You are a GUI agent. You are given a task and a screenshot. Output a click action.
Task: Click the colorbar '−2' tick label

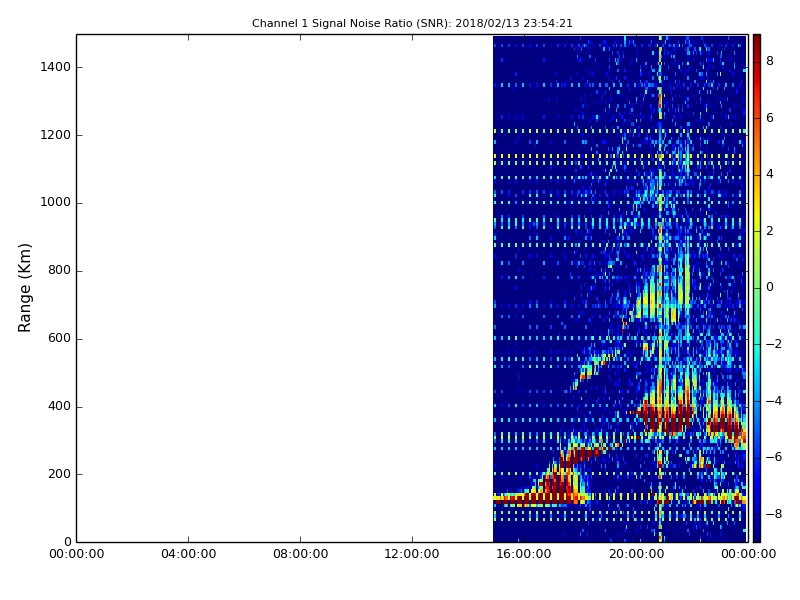(774, 344)
